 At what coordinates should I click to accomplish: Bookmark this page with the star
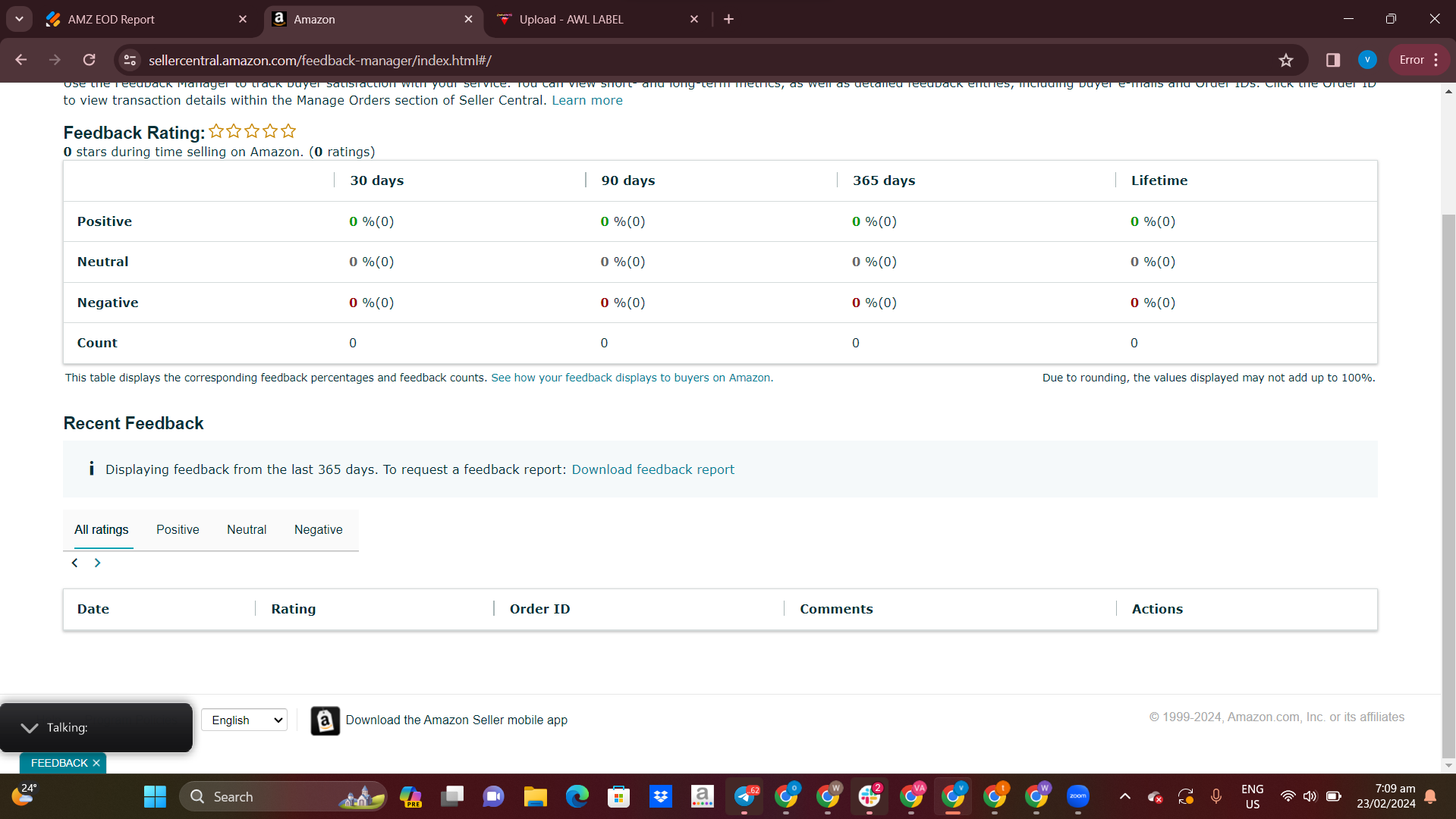1286,60
